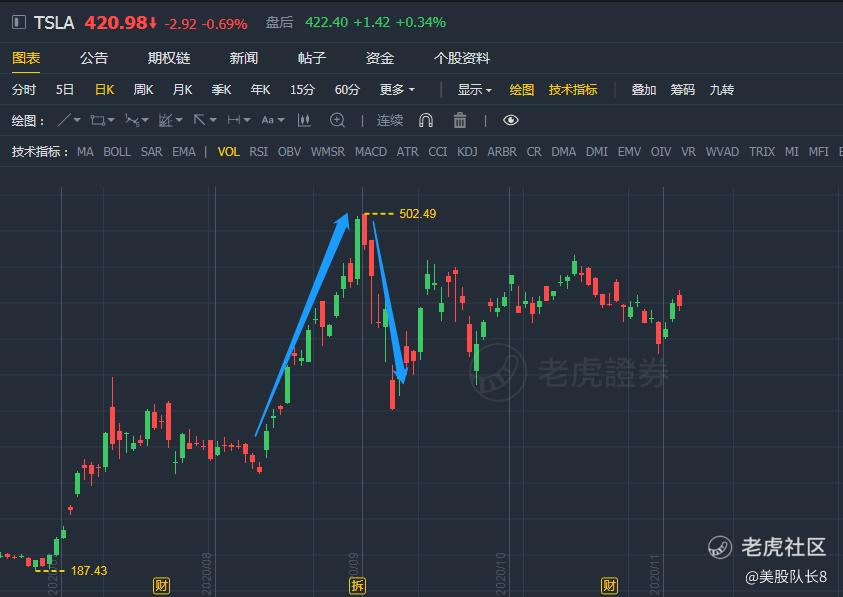The width and height of the screenshot is (843, 597).
Task: Switch to 60分 minute chart
Action: click(347, 89)
